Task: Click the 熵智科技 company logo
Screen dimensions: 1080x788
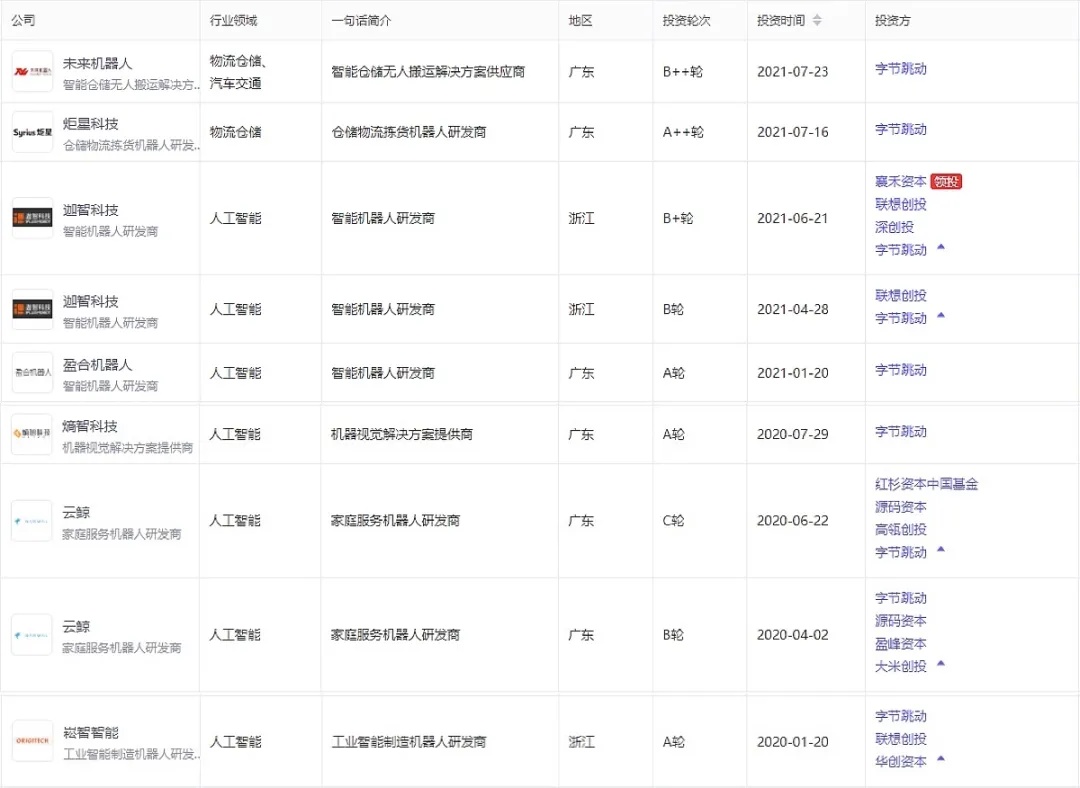Action: click(x=32, y=434)
